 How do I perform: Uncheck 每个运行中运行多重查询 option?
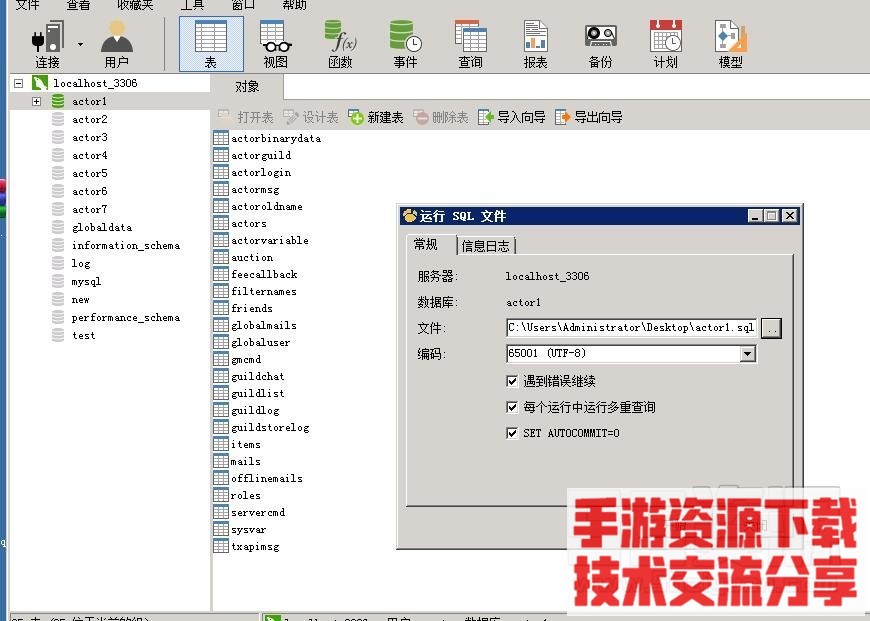point(513,407)
